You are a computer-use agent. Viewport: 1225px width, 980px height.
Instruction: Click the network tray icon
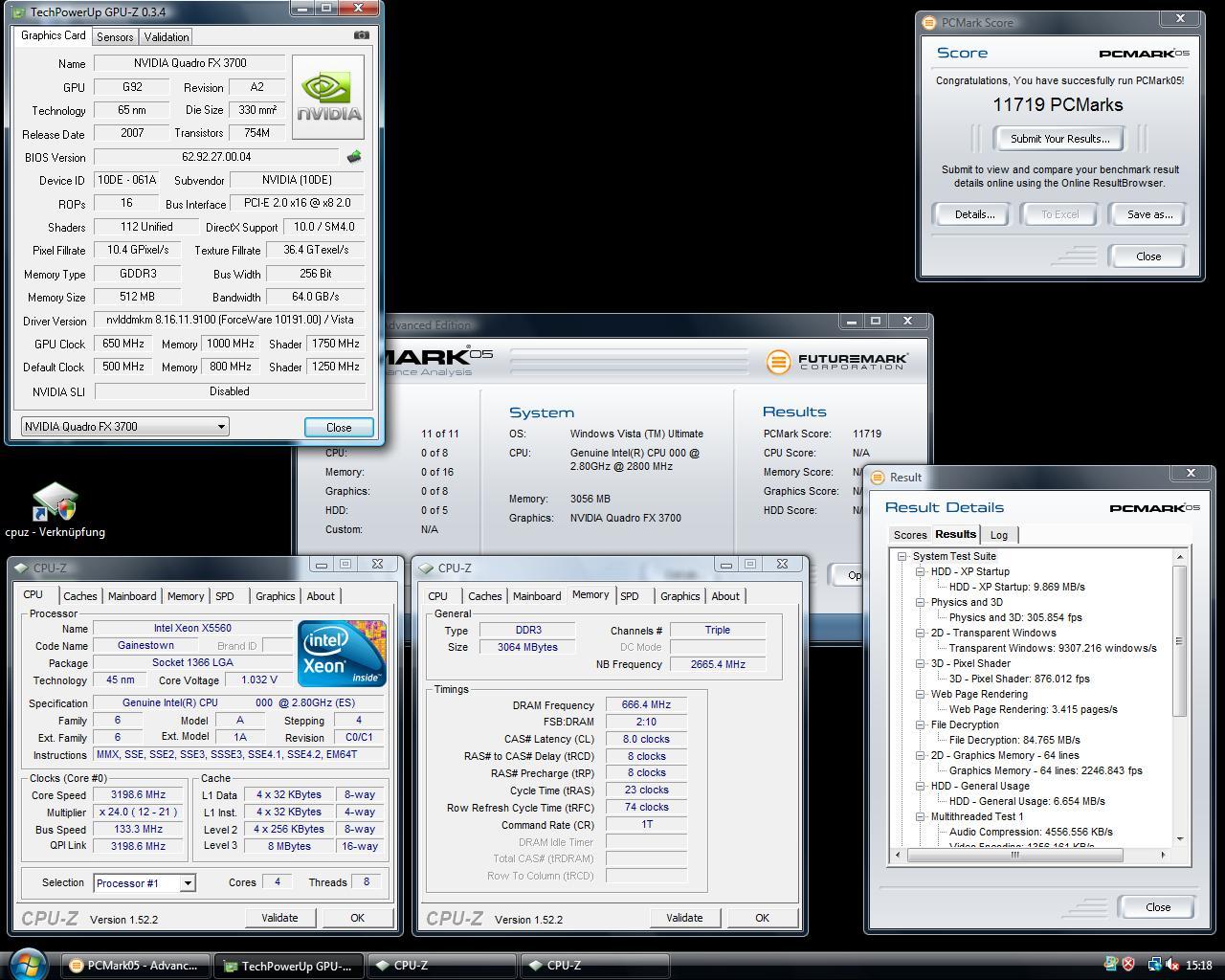(x=1154, y=966)
